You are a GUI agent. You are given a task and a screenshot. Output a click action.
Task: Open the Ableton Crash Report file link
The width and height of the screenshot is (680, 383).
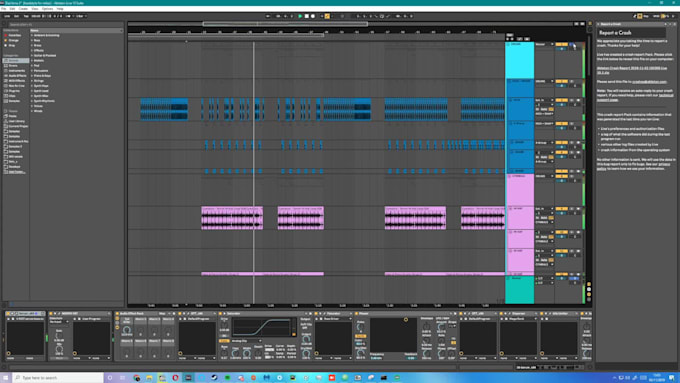631,70
